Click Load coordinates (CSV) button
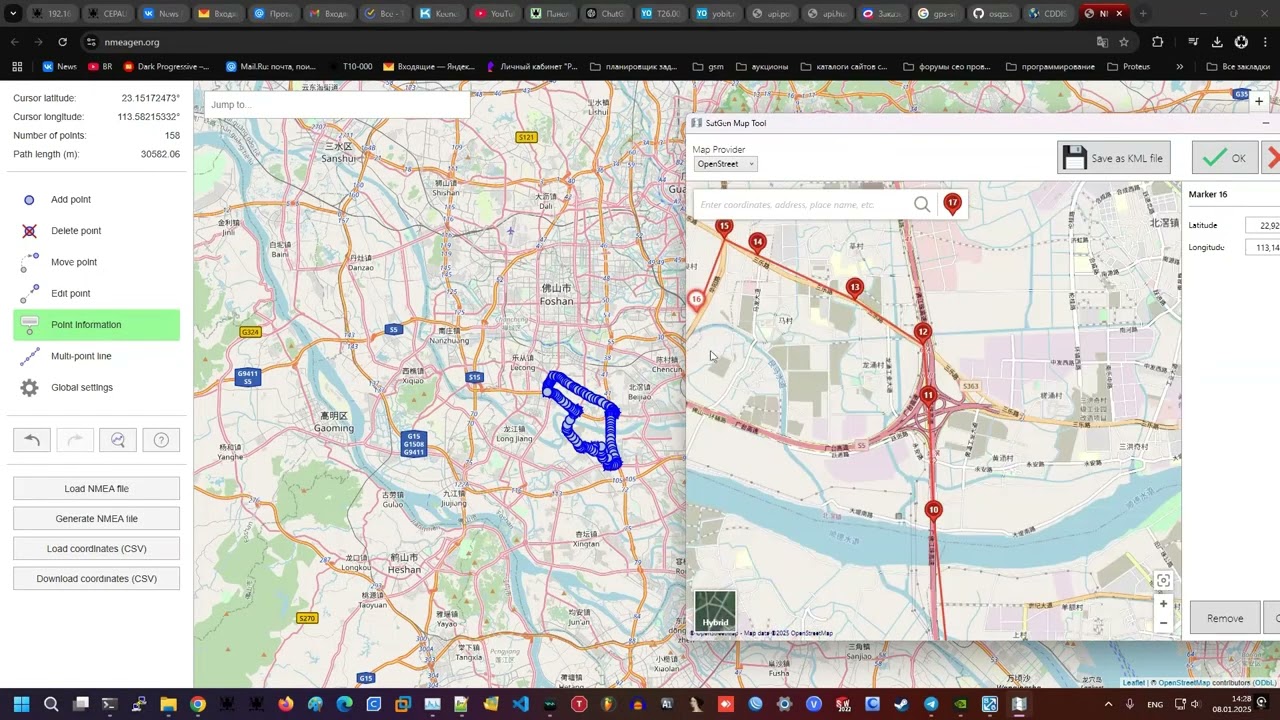Screen dimensions: 1280x720 [96, 549]
